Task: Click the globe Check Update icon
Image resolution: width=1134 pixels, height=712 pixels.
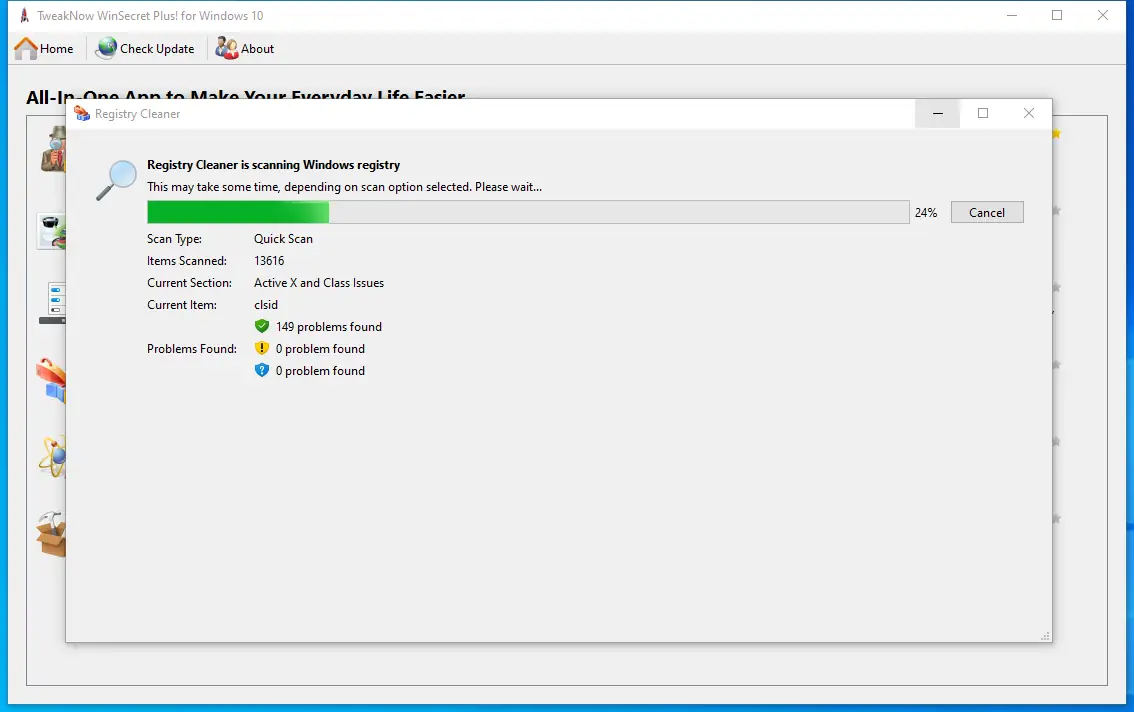Action: (x=106, y=48)
